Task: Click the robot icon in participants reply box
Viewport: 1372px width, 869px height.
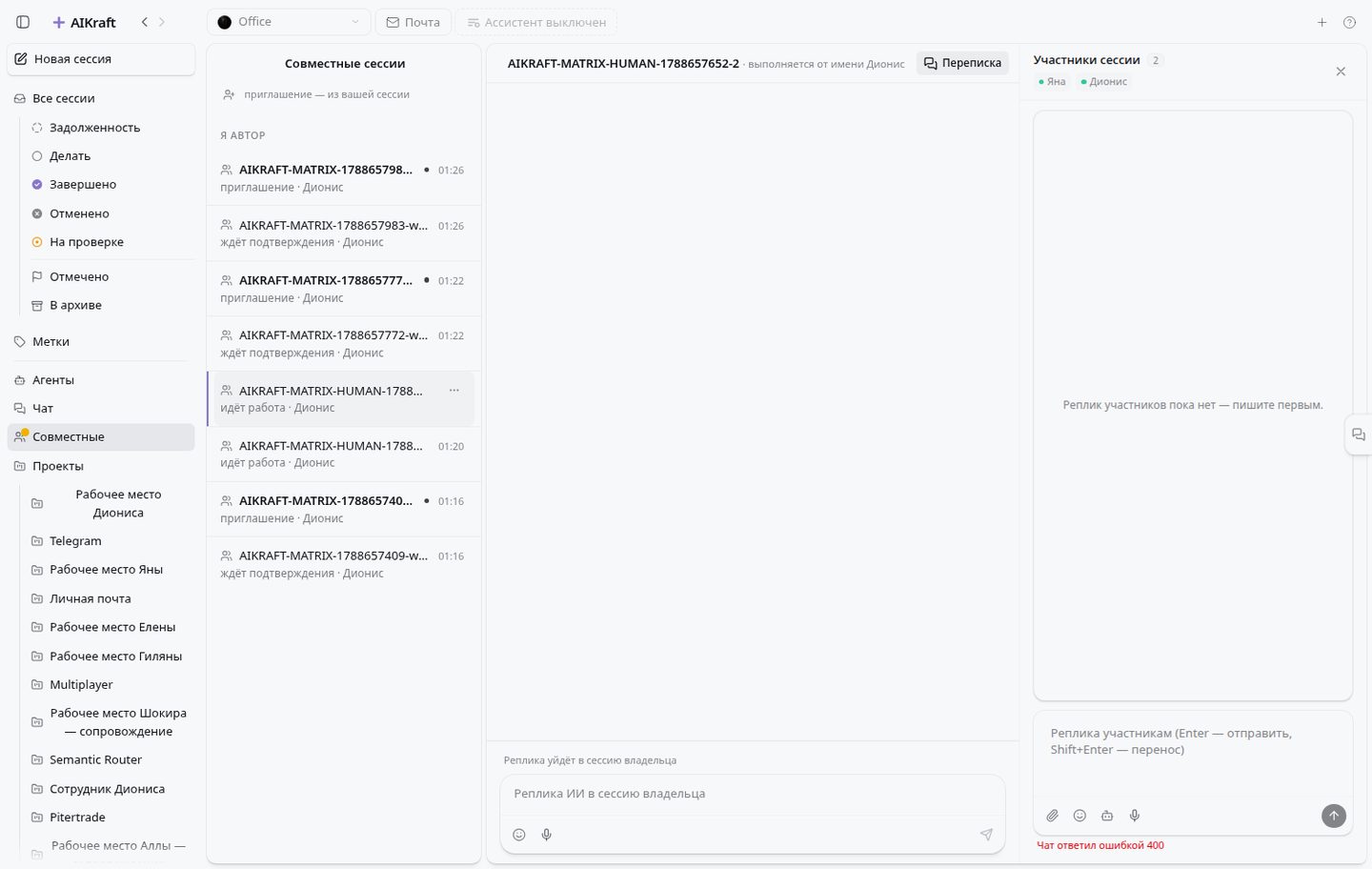Action: pyautogui.click(x=1107, y=816)
